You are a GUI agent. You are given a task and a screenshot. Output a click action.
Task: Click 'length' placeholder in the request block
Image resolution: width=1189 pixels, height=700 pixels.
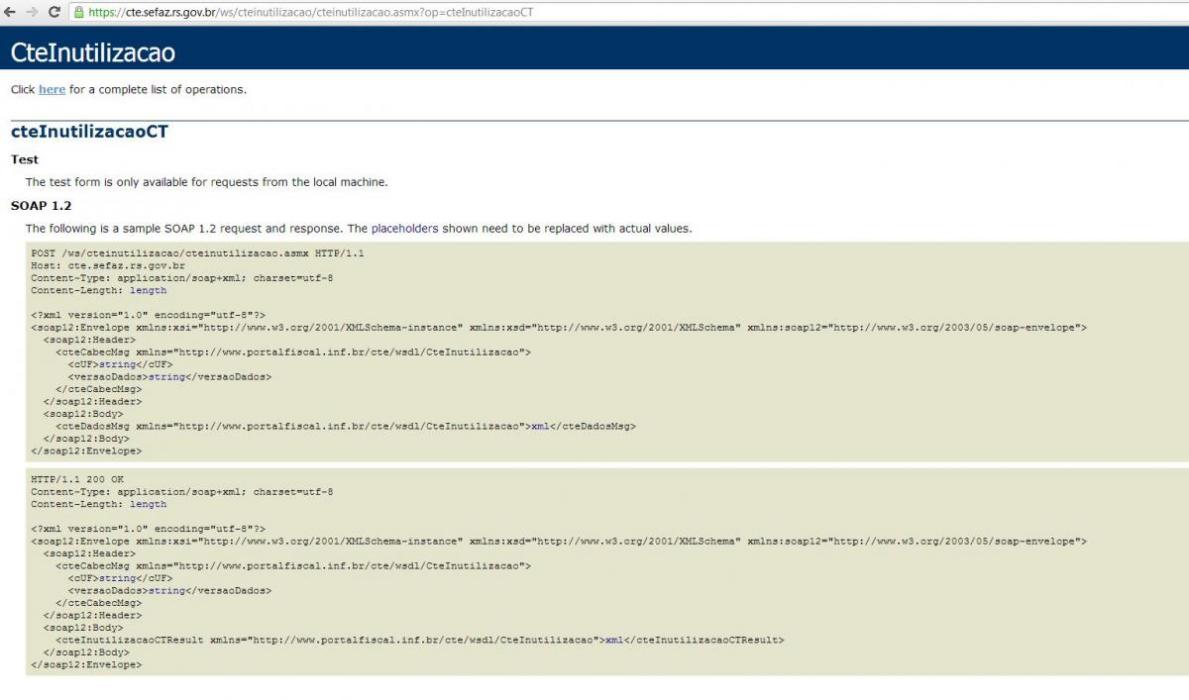pyautogui.click(x=148, y=290)
